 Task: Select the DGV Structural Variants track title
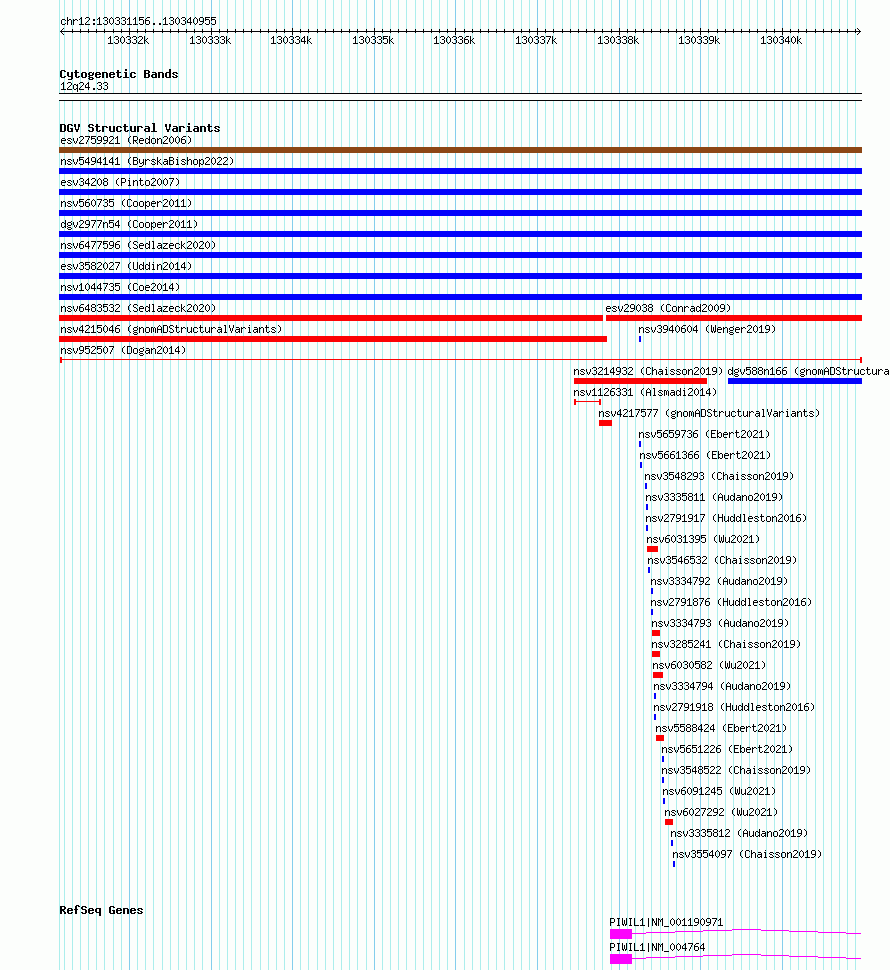pyautogui.click(x=140, y=128)
